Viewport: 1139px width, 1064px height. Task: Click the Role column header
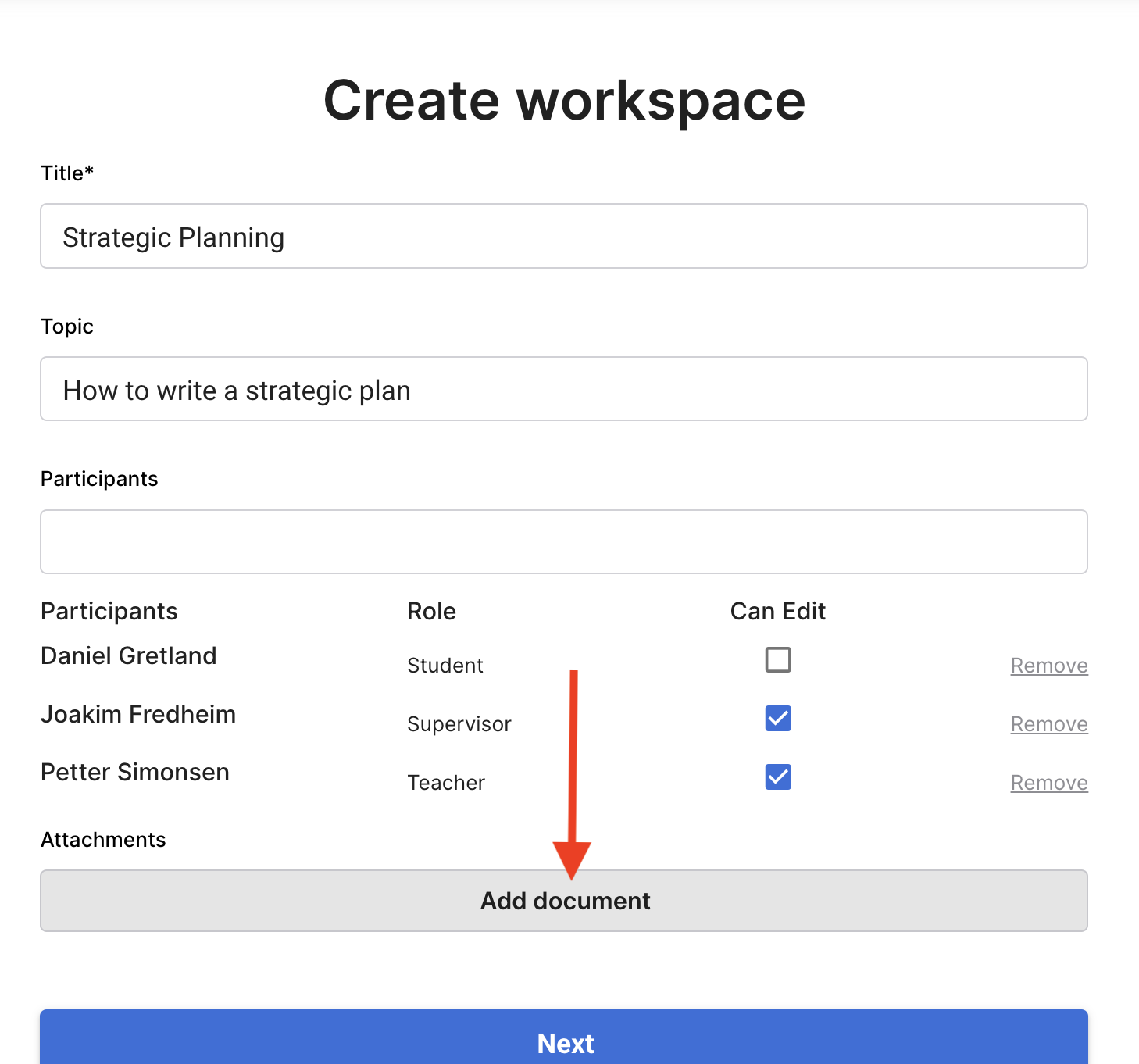point(431,612)
